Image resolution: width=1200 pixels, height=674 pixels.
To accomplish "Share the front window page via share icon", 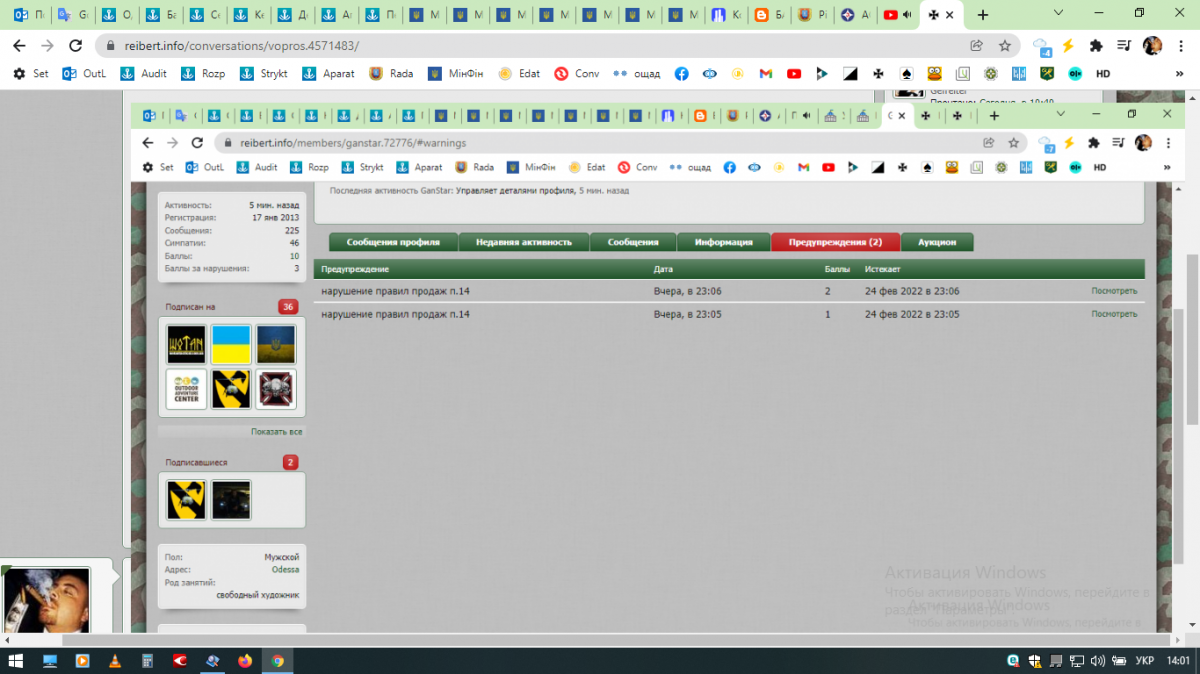I will coord(989,143).
